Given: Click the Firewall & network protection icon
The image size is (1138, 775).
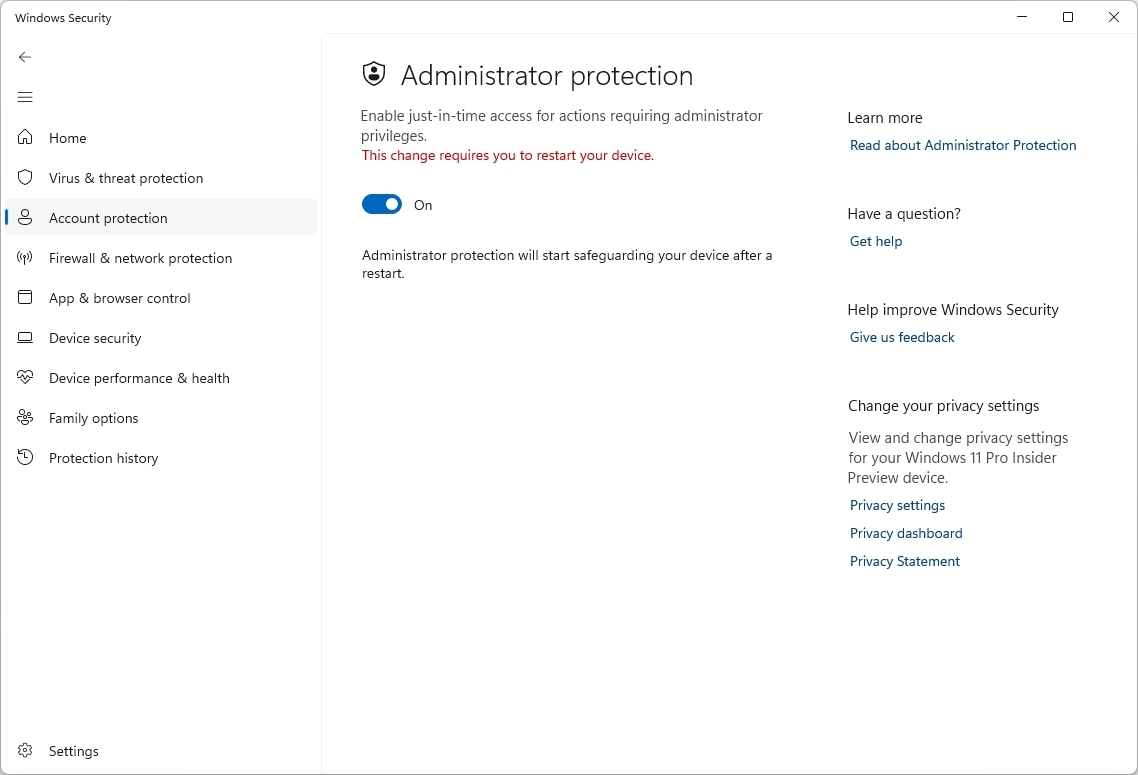Looking at the screenshot, I should (25, 258).
